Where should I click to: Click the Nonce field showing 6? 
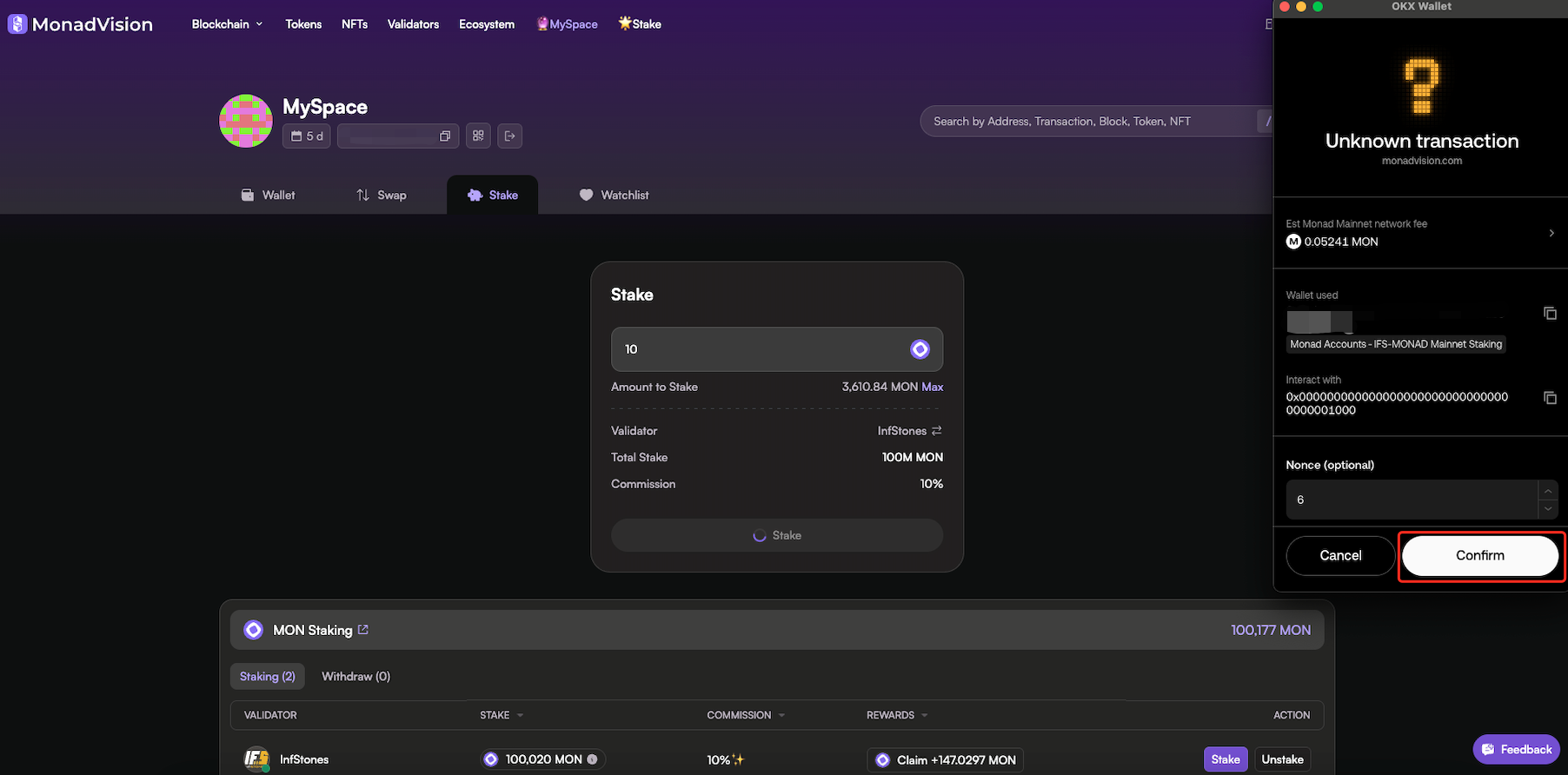click(1412, 500)
